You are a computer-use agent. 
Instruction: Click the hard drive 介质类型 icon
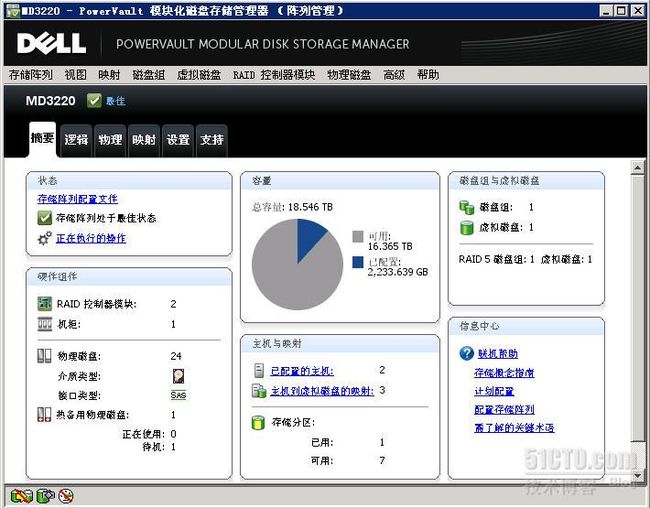click(x=179, y=376)
